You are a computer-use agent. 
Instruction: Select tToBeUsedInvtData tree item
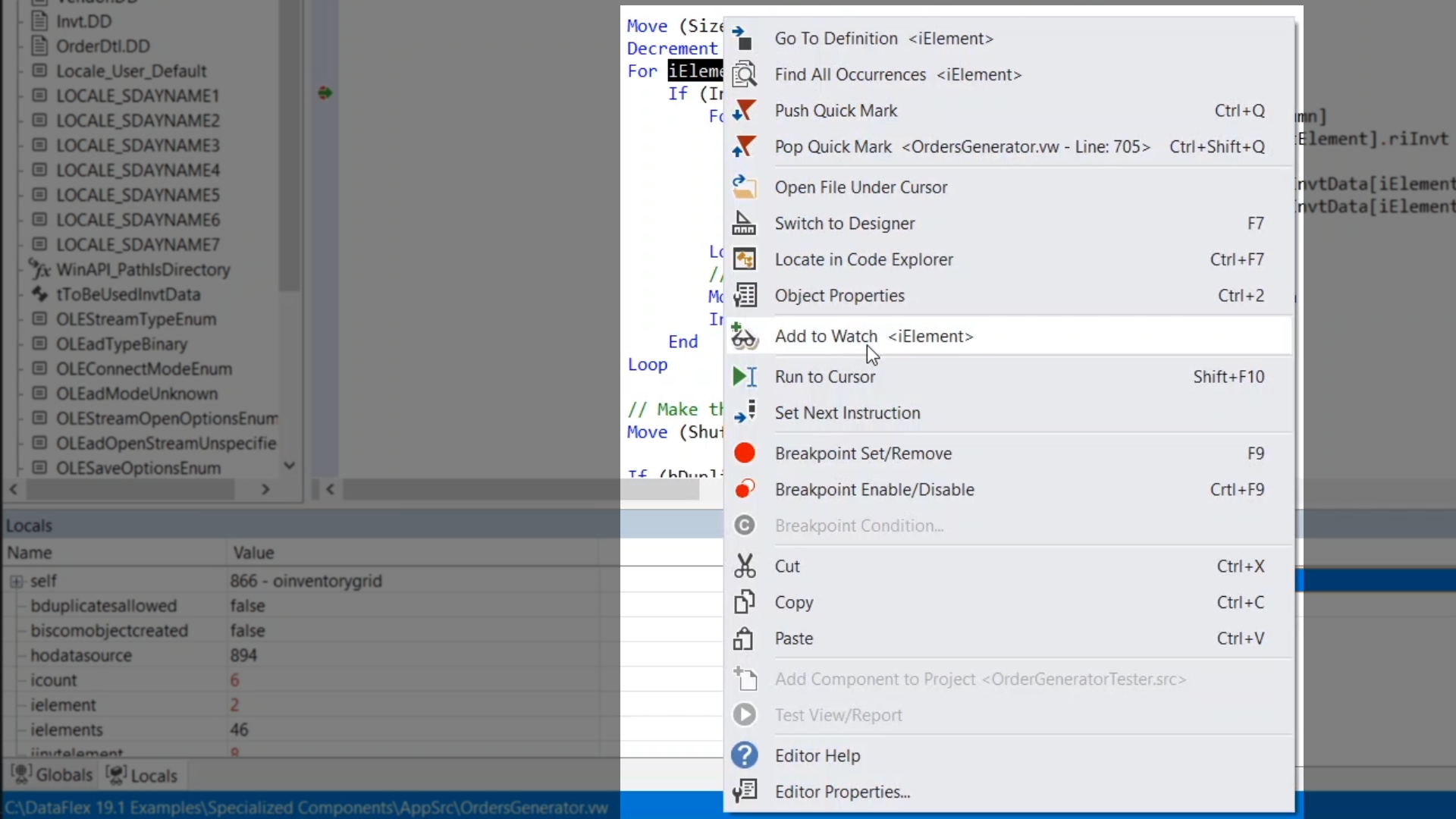[x=127, y=294]
